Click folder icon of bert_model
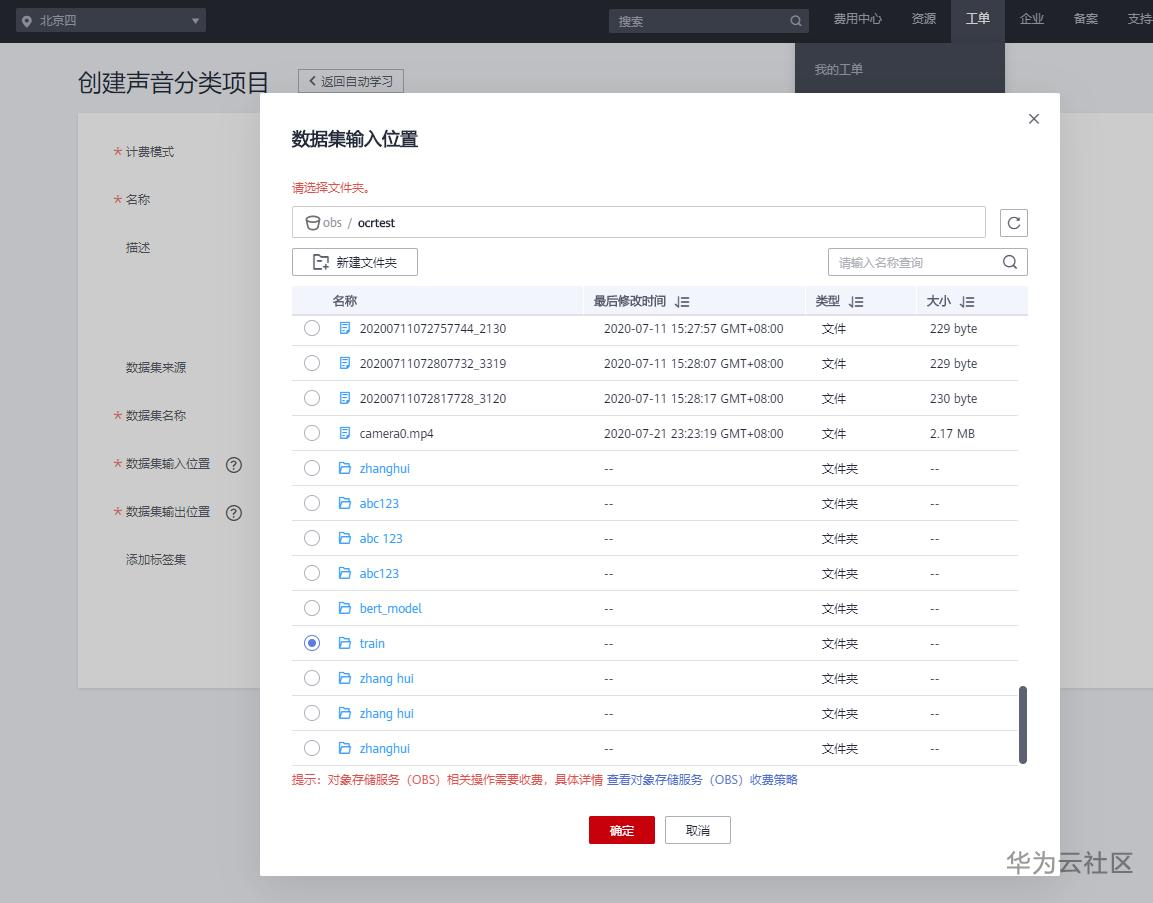Screen dimensions: 1153x903 pyautogui.click(x=344, y=608)
